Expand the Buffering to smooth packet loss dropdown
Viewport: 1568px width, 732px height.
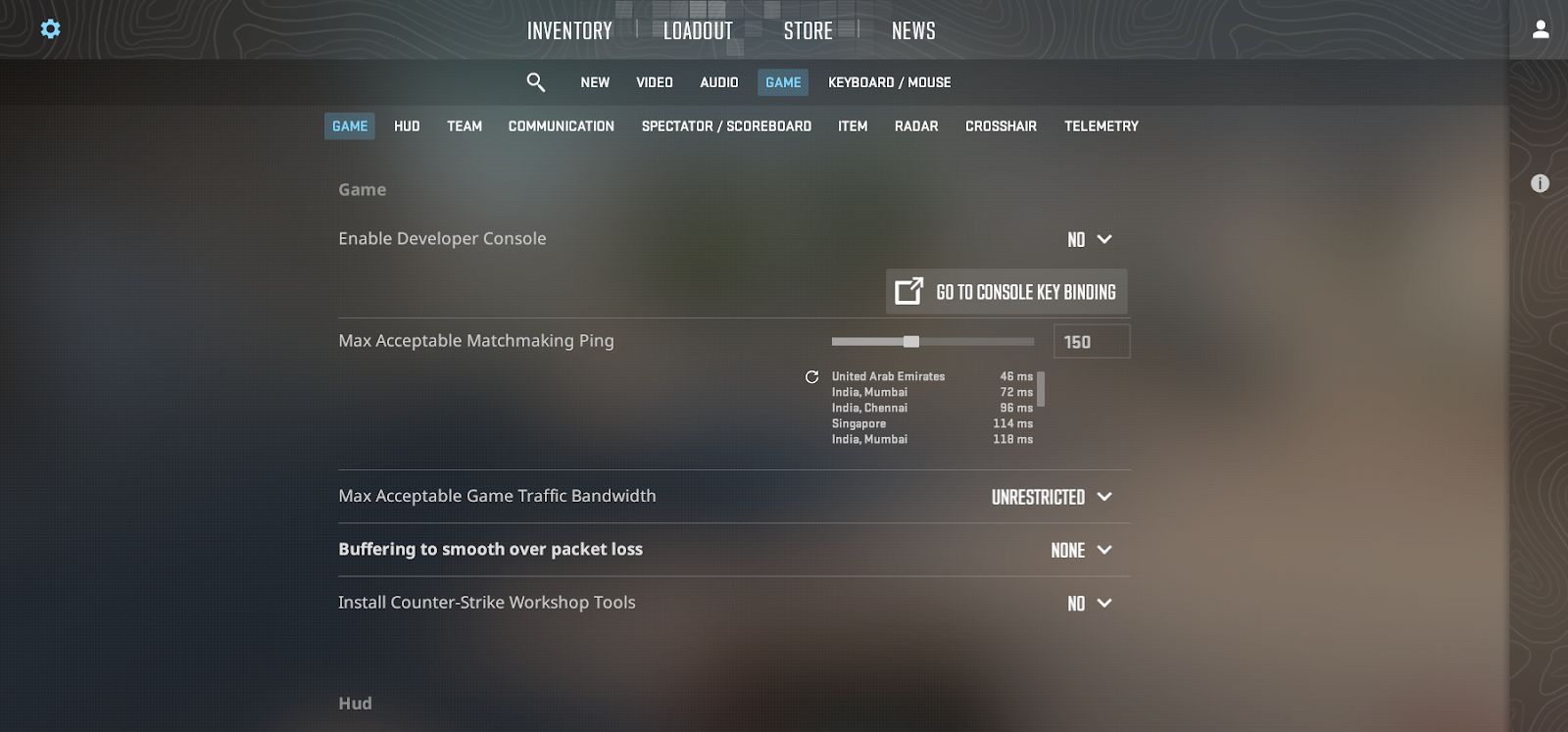click(x=1082, y=550)
